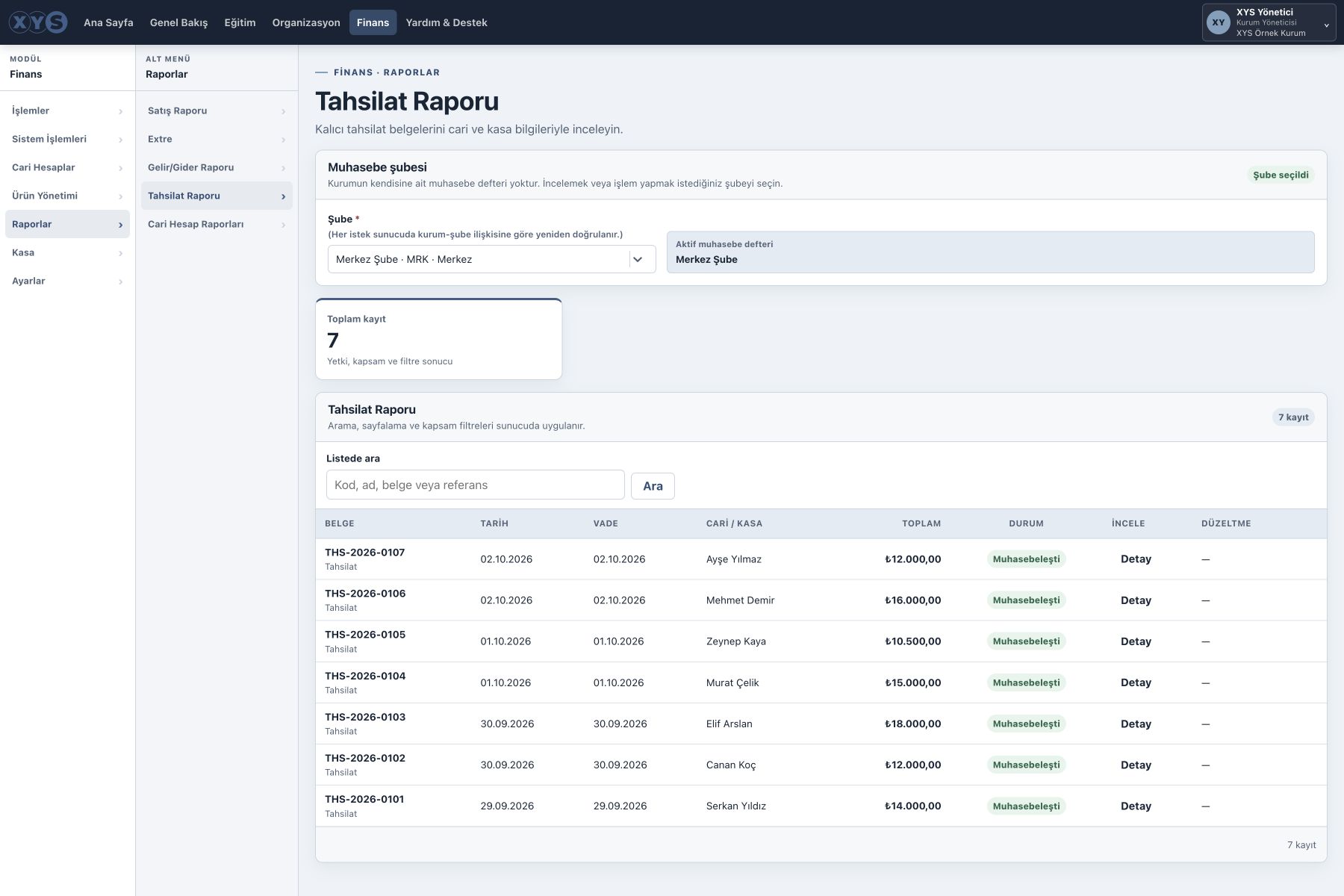Open the XYS Yönetici account dropdown arrow
This screenshot has height=896, width=1344.
coord(1327,25)
